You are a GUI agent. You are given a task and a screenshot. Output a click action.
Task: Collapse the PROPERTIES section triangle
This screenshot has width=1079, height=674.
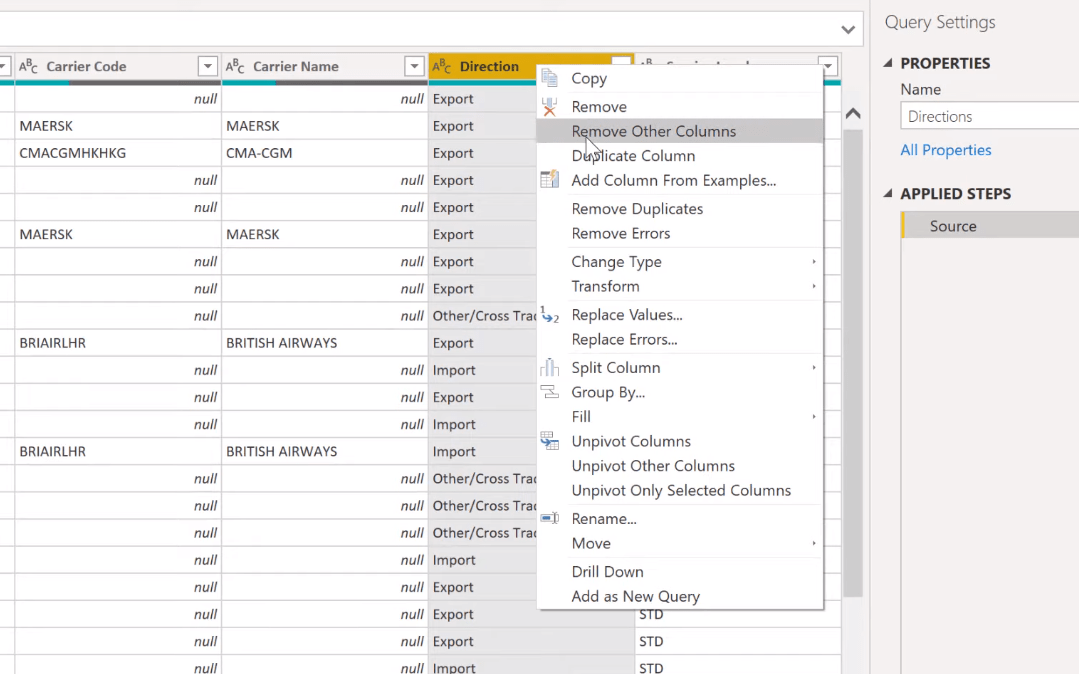[888, 63]
